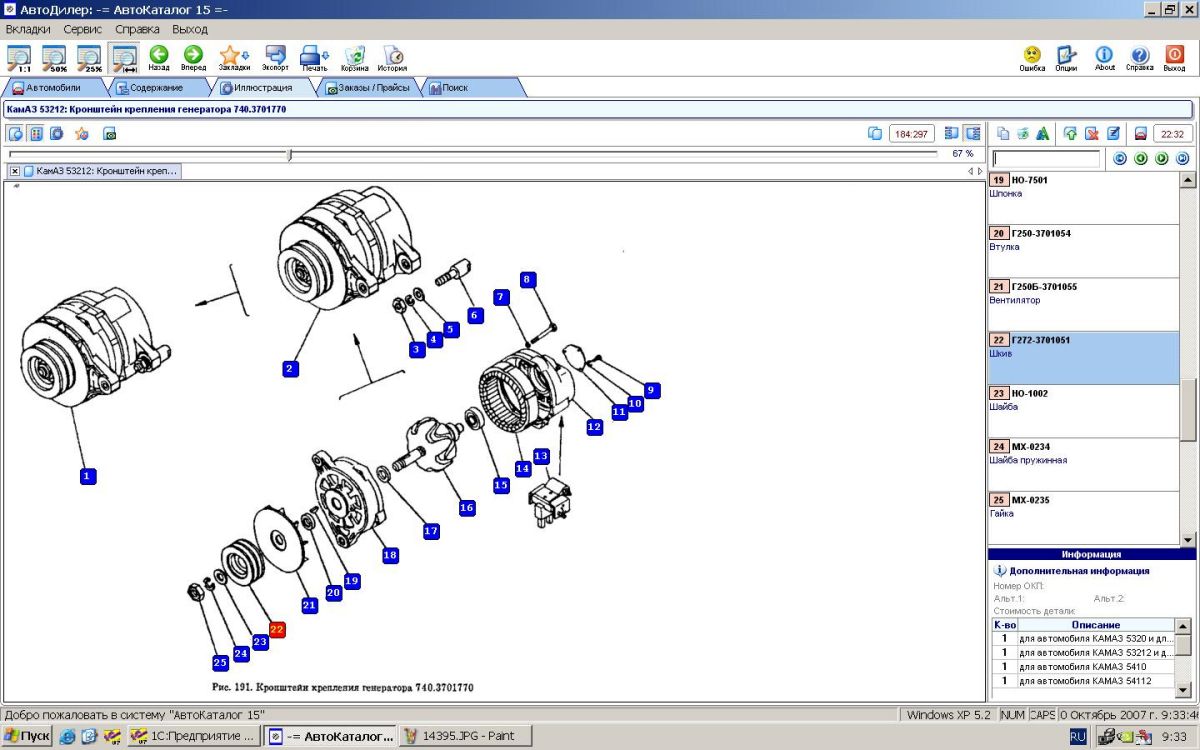Open the Опции settings
Screen dimensions: 1200x750
pyautogui.click(x=1066, y=59)
